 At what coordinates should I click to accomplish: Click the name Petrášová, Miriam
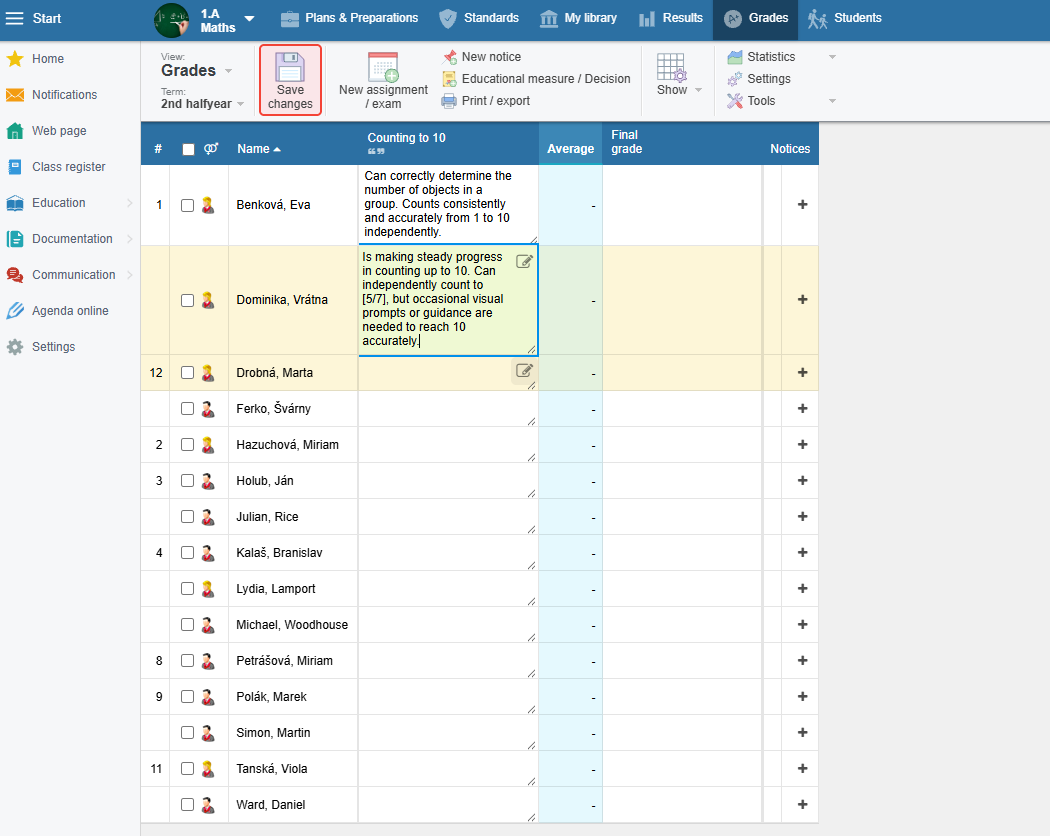click(285, 661)
